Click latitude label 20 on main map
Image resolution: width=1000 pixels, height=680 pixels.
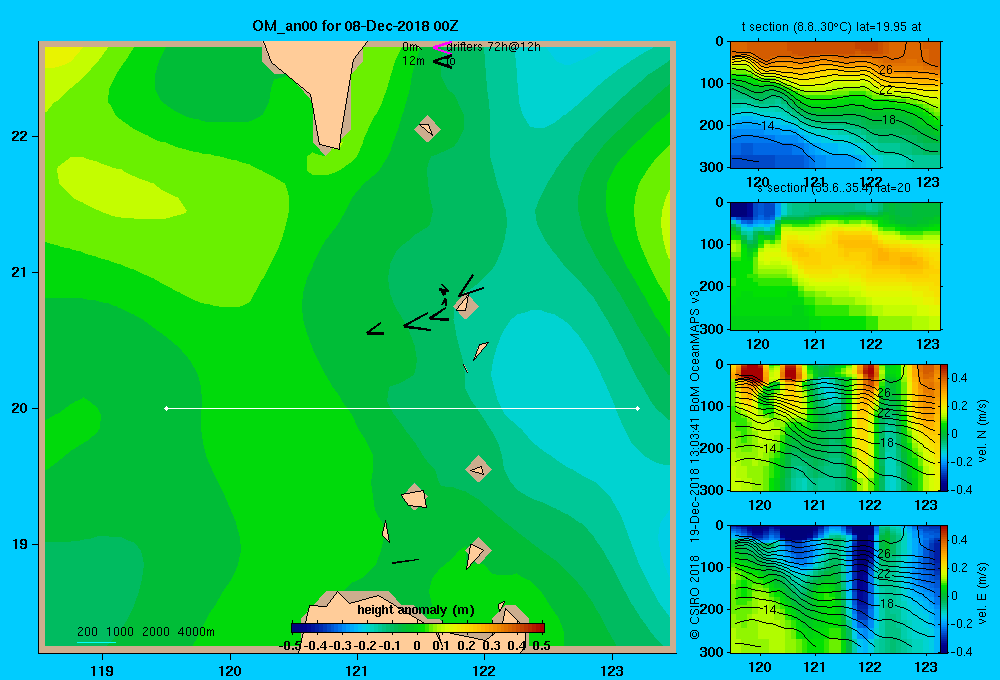coord(20,408)
